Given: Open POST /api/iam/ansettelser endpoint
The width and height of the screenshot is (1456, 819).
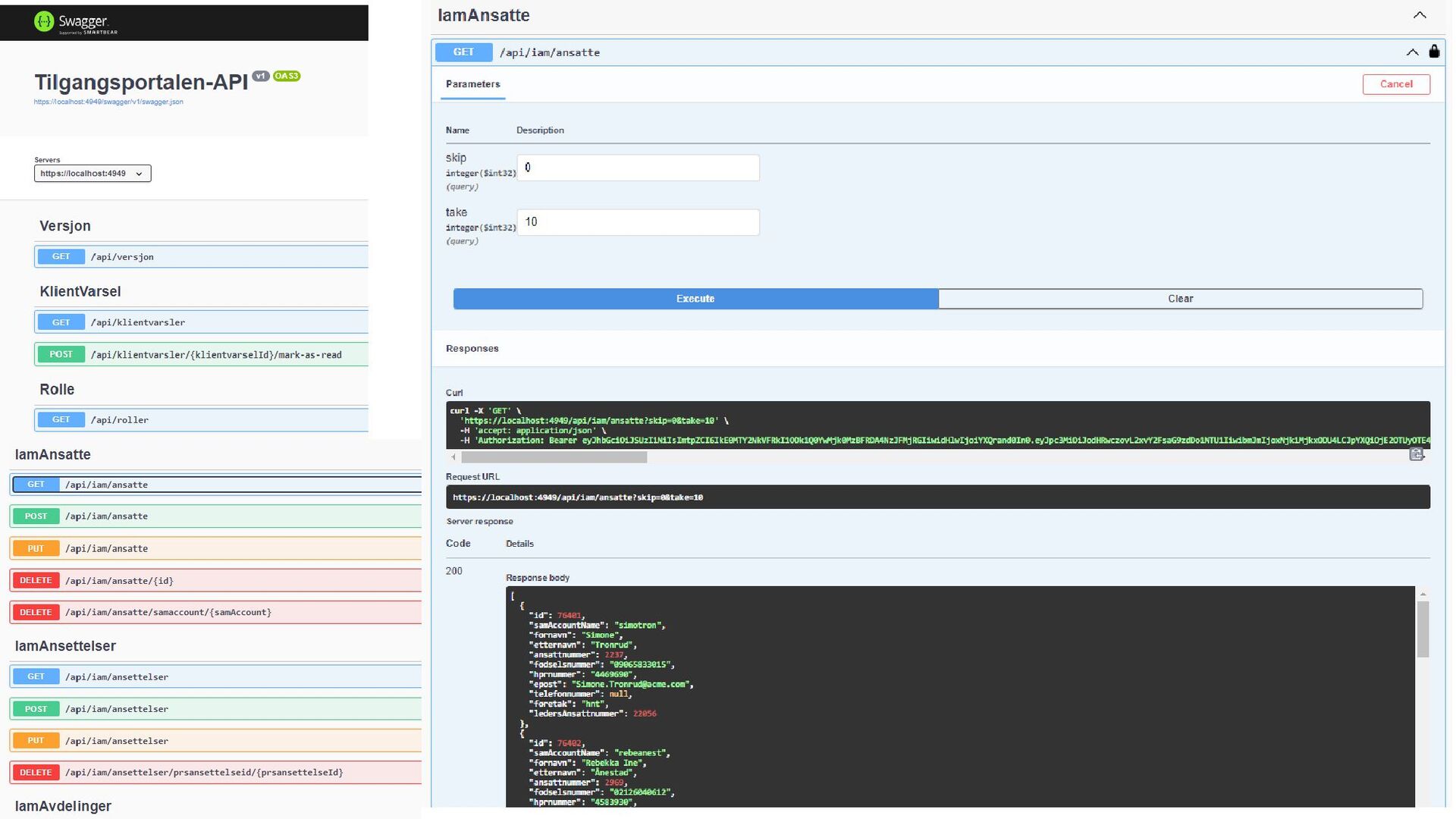Looking at the screenshot, I should coord(216,708).
